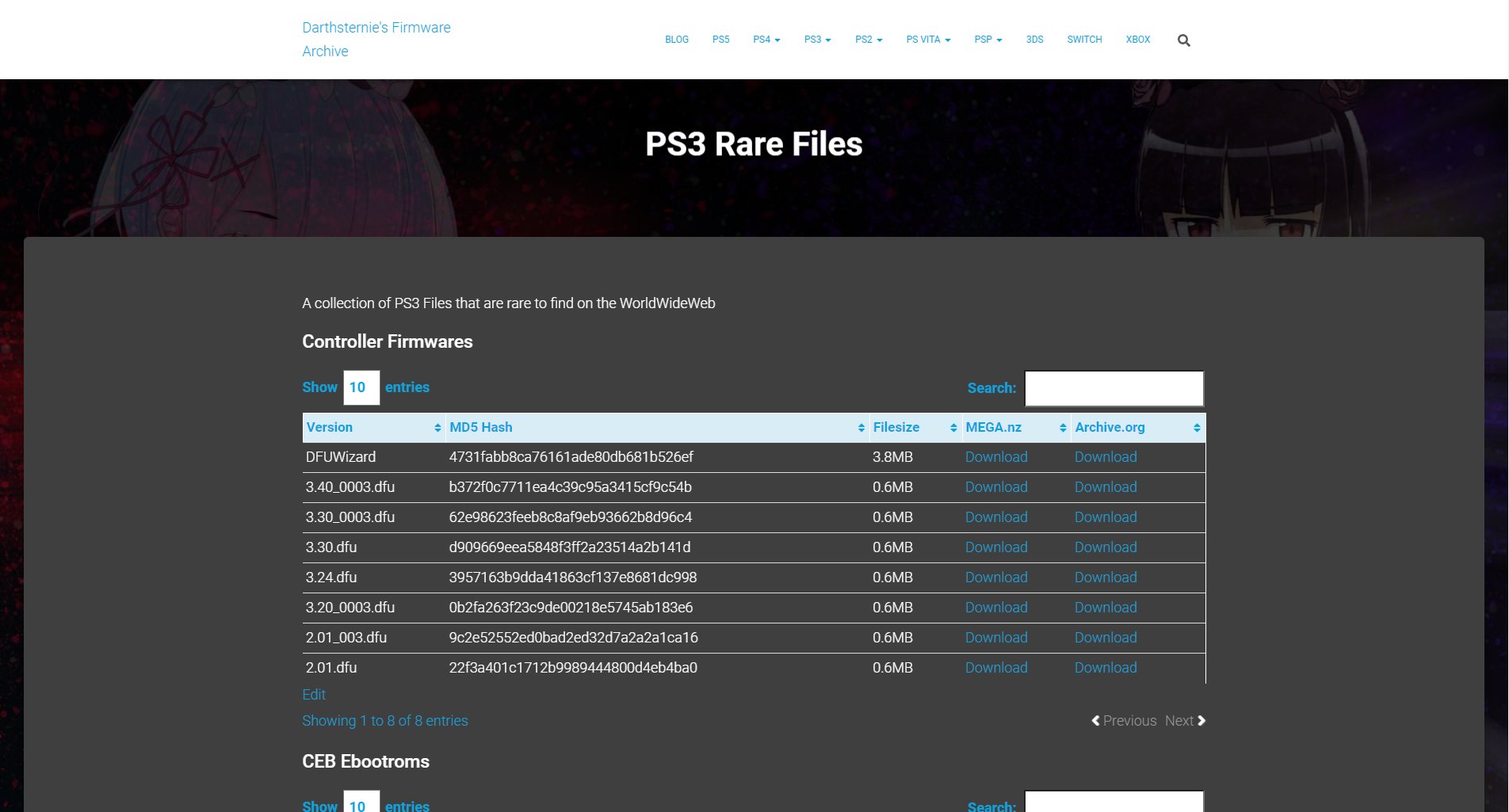This screenshot has width=1509, height=812.
Task: Select hash b372f0c7711ea4c39c95a3415cf9c54b
Action: [570, 487]
